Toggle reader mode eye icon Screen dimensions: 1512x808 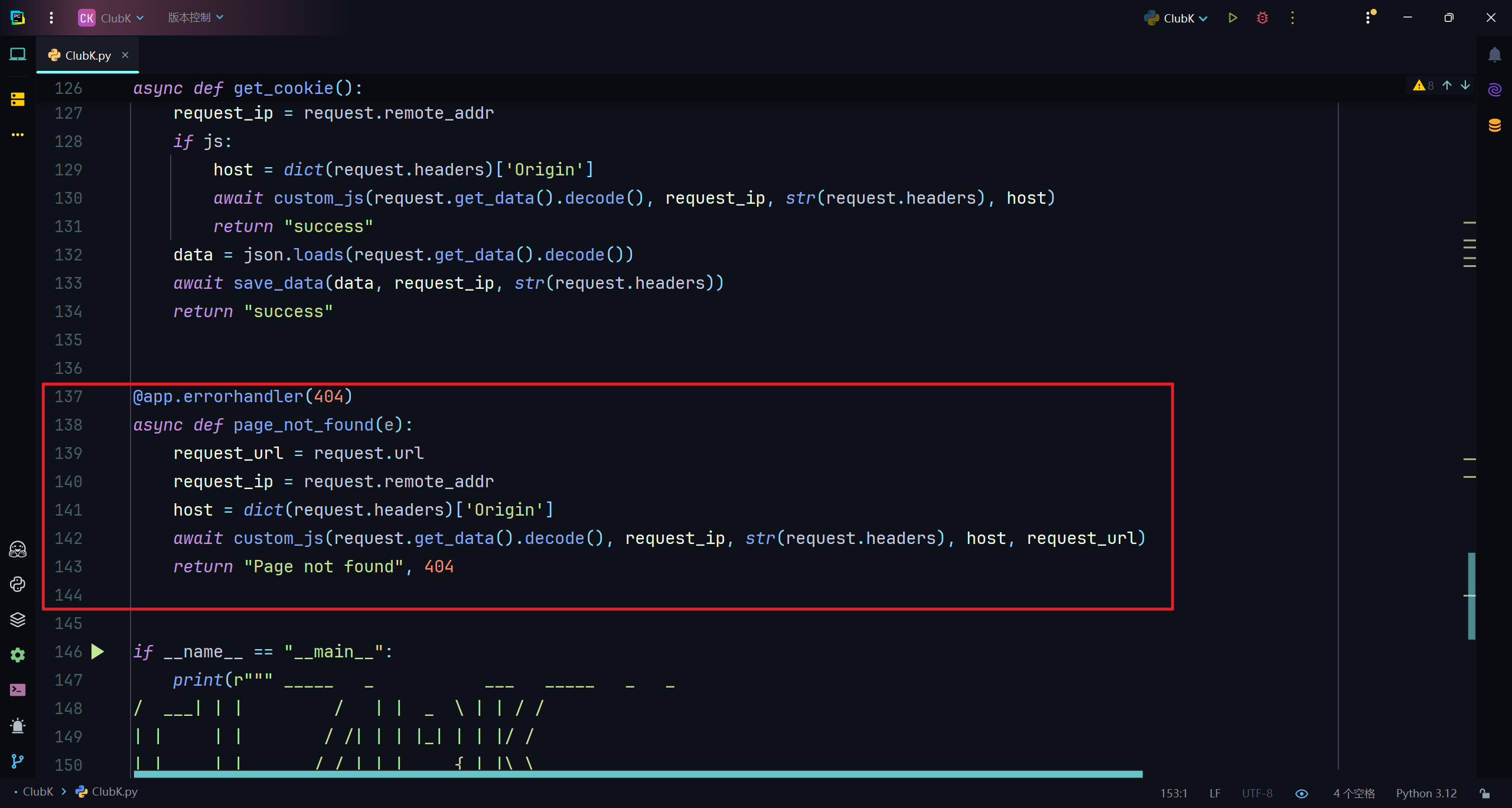tap(1302, 793)
